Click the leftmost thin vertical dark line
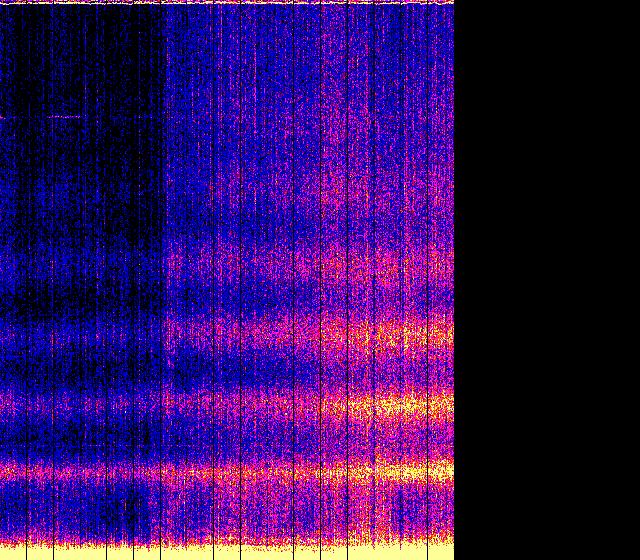This screenshot has height=560, width=640. [x=27, y=280]
